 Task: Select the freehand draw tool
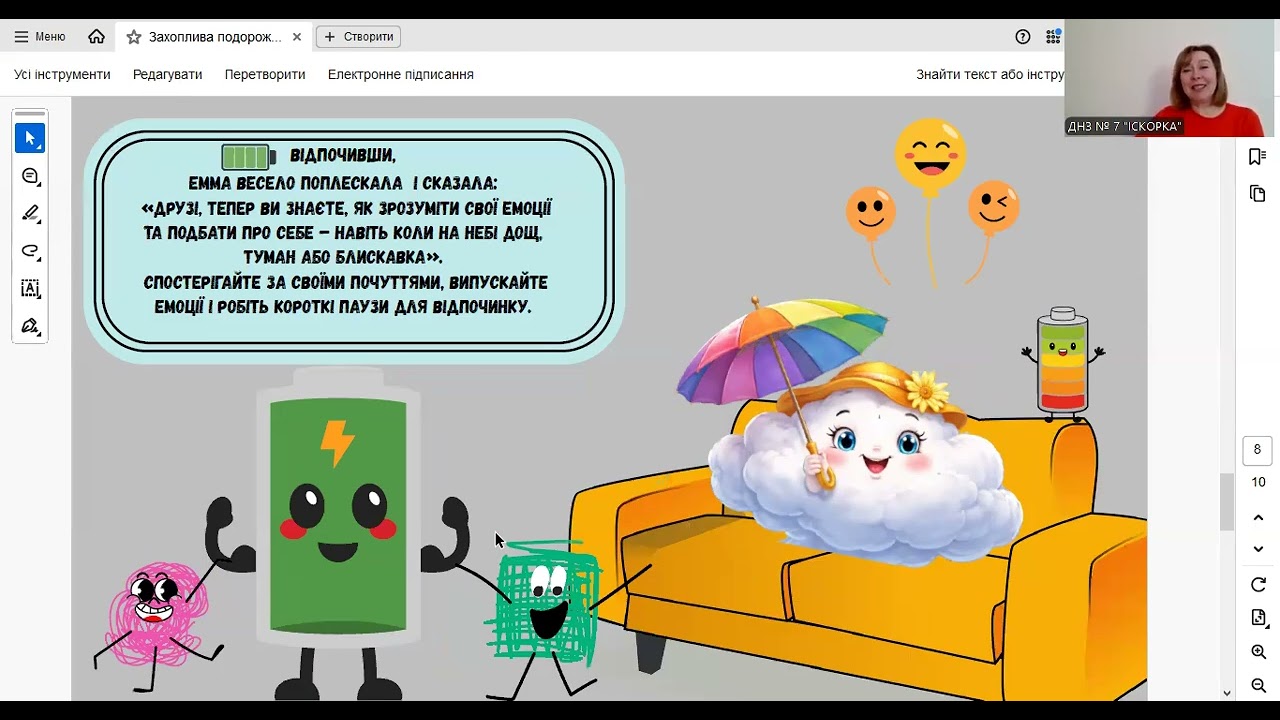30,251
